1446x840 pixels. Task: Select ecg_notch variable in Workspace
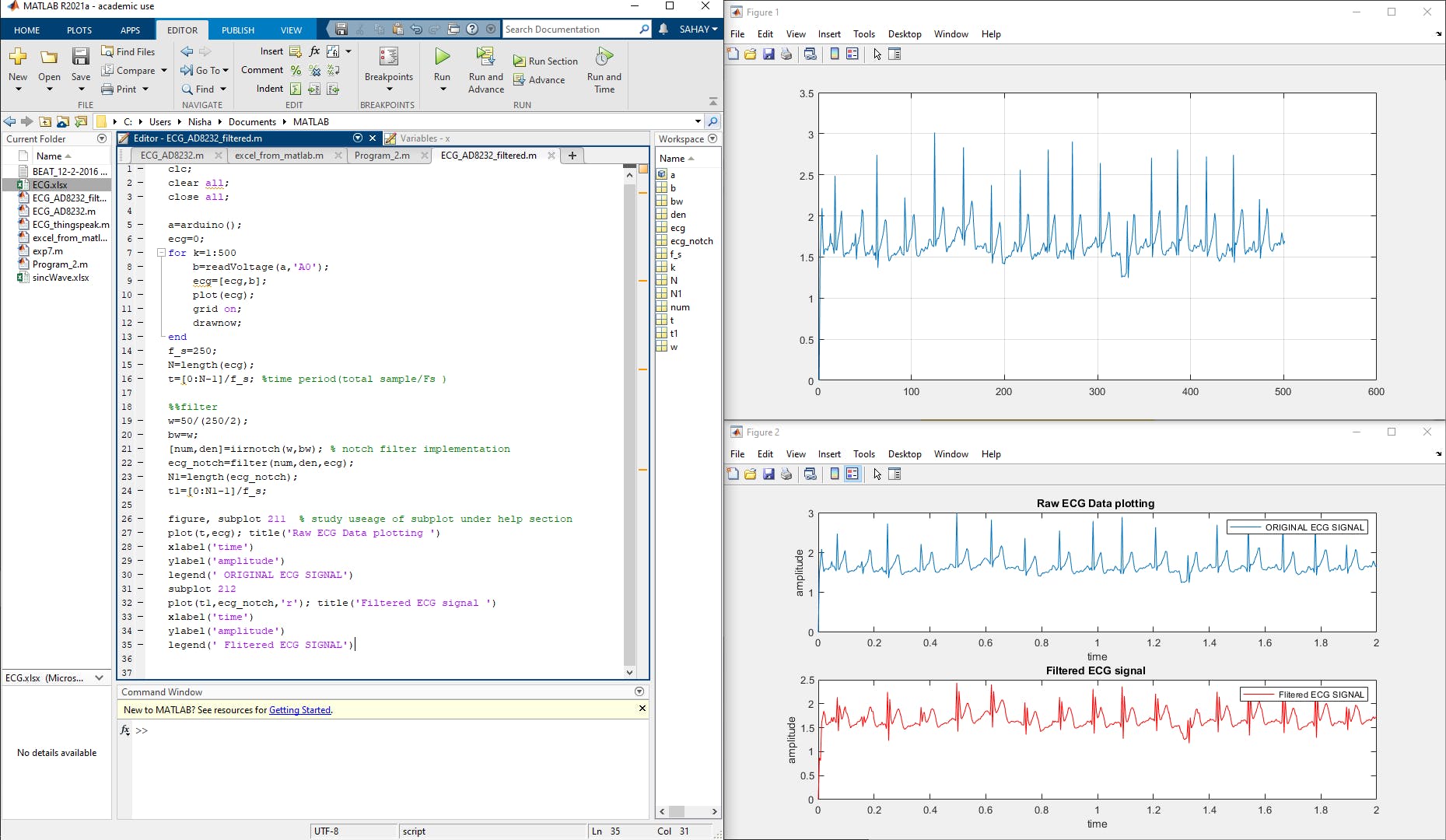[x=685, y=241]
